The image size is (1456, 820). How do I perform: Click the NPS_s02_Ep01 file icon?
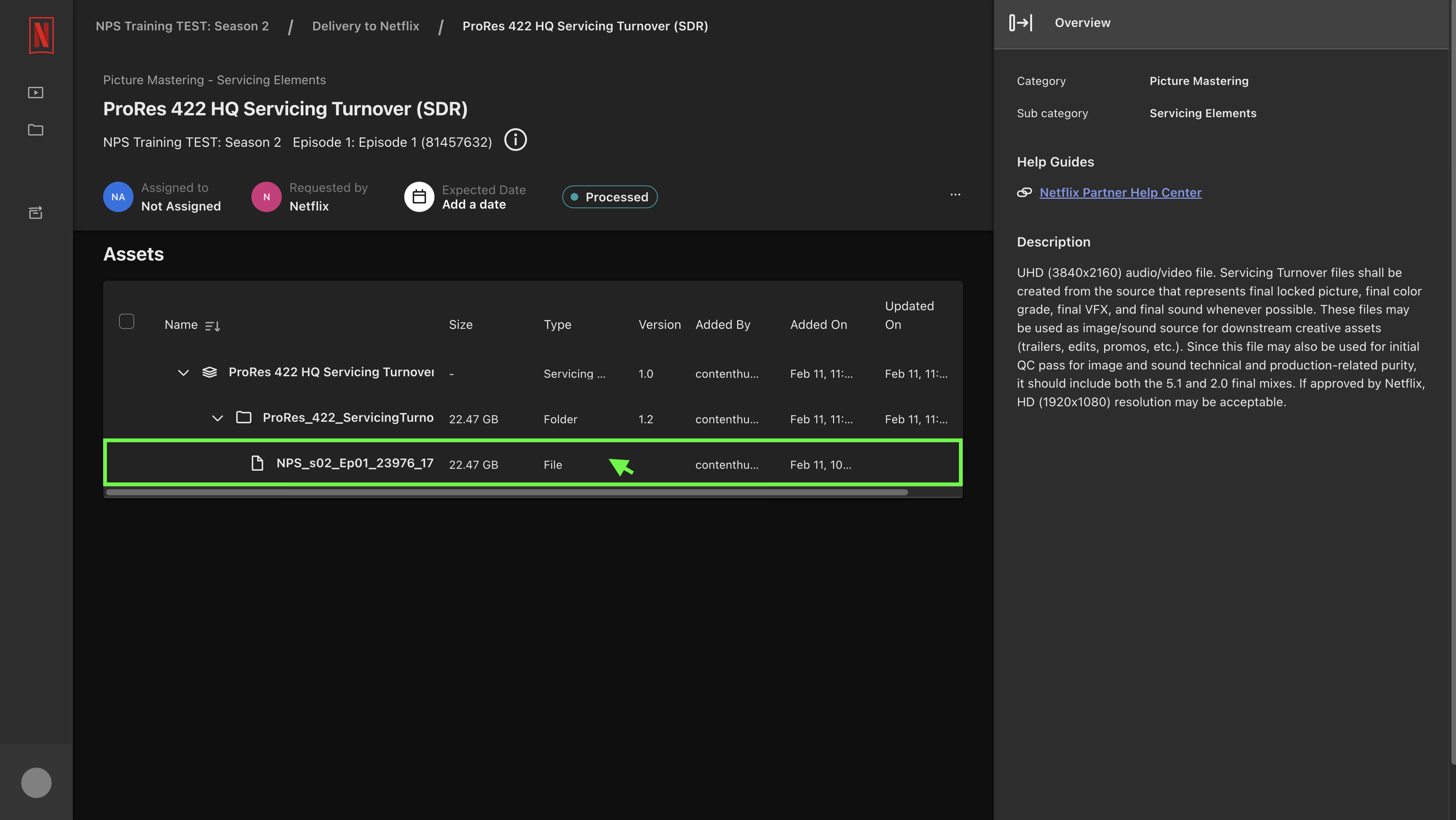tap(257, 463)
